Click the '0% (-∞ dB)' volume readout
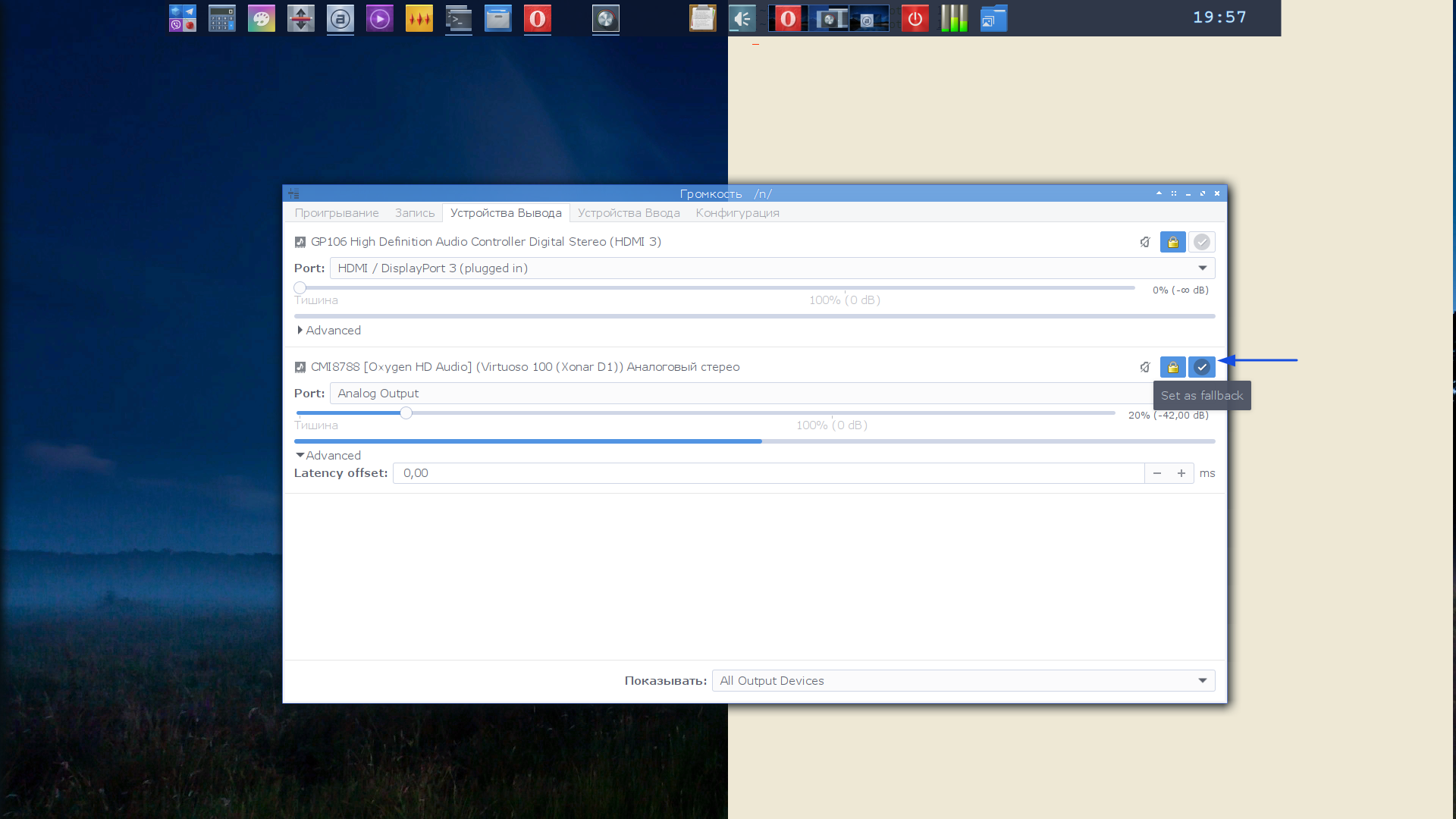The width and height of the screenshot is (1456, 819). [x=1181, y=290]
